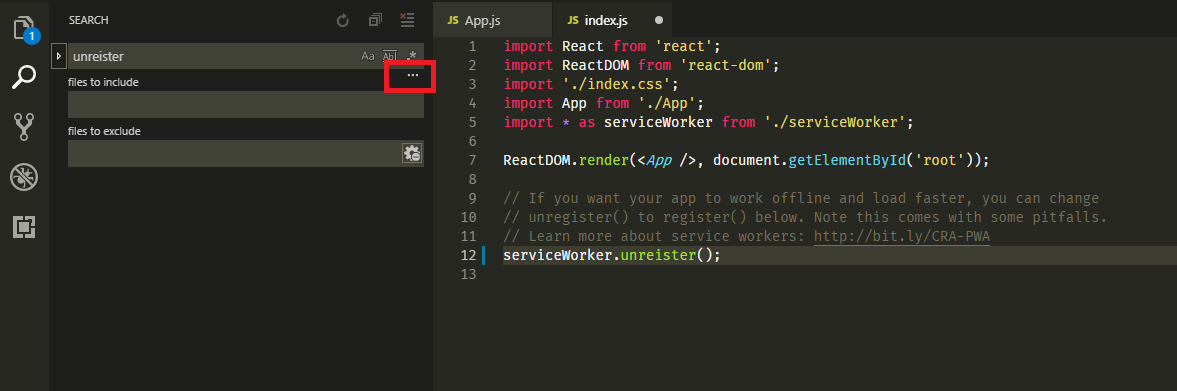Viewport: 1177px width, 391px height.
Task: Focus the 'files to include' field
Action: [x=245, y=104]
